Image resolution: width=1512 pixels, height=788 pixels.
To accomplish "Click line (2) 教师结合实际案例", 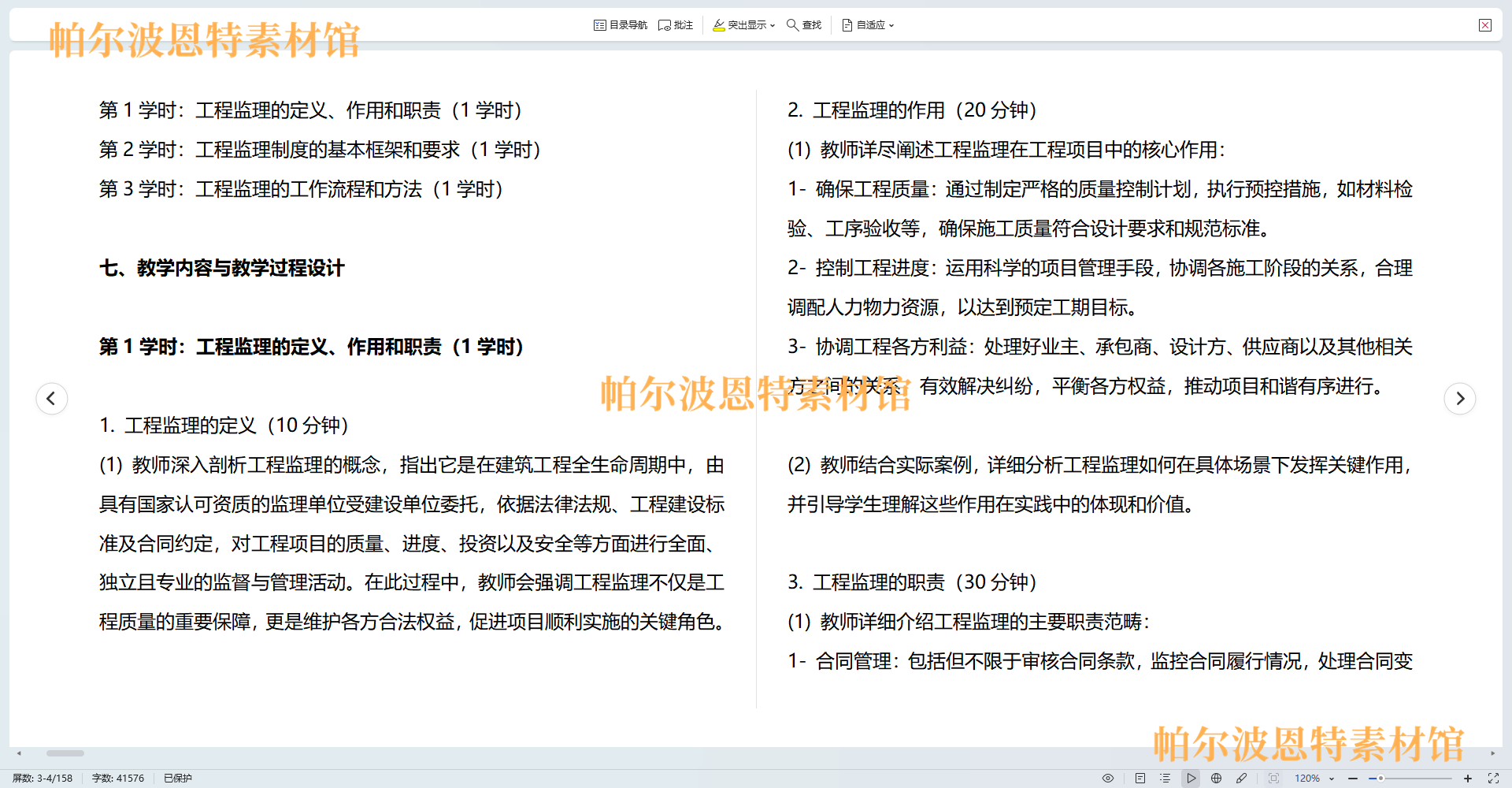I will 1100,465.
